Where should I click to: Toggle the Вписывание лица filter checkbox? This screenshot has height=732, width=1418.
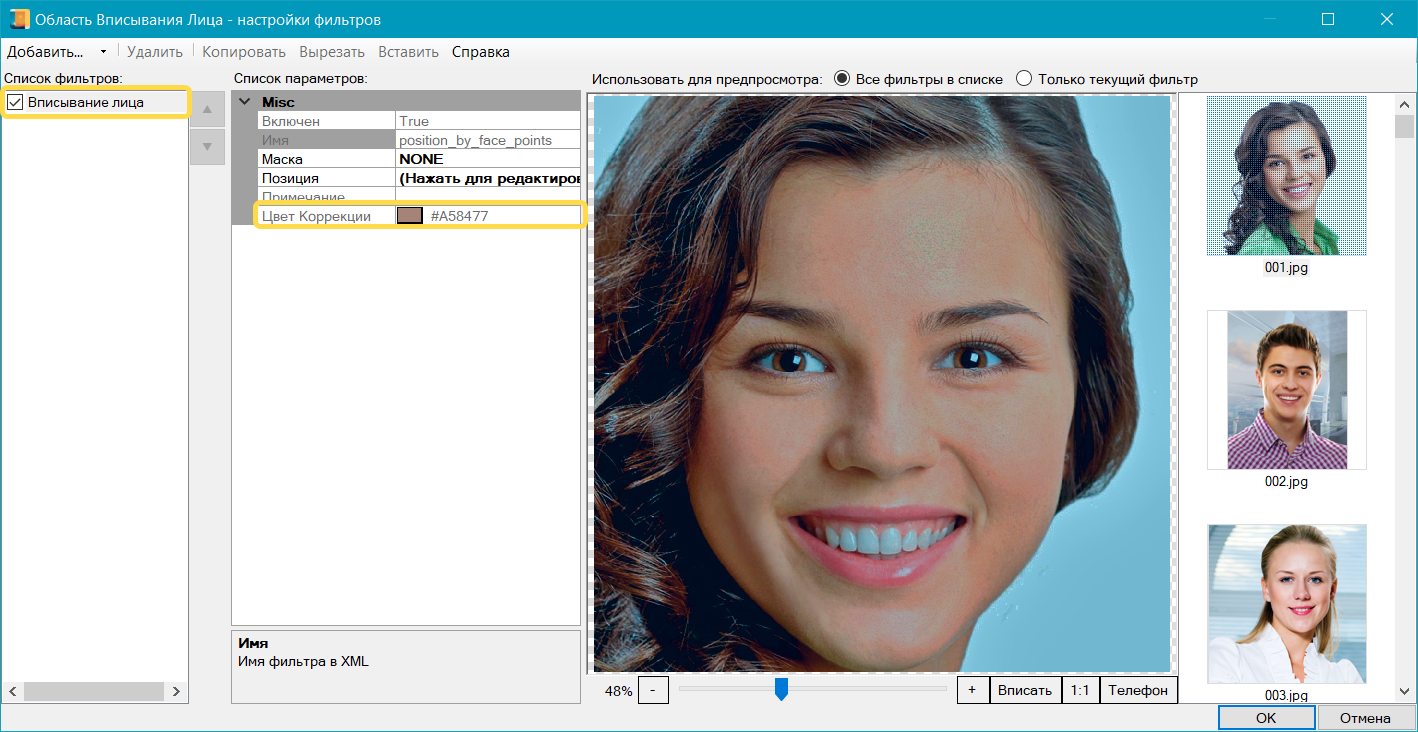coord(15,102)
